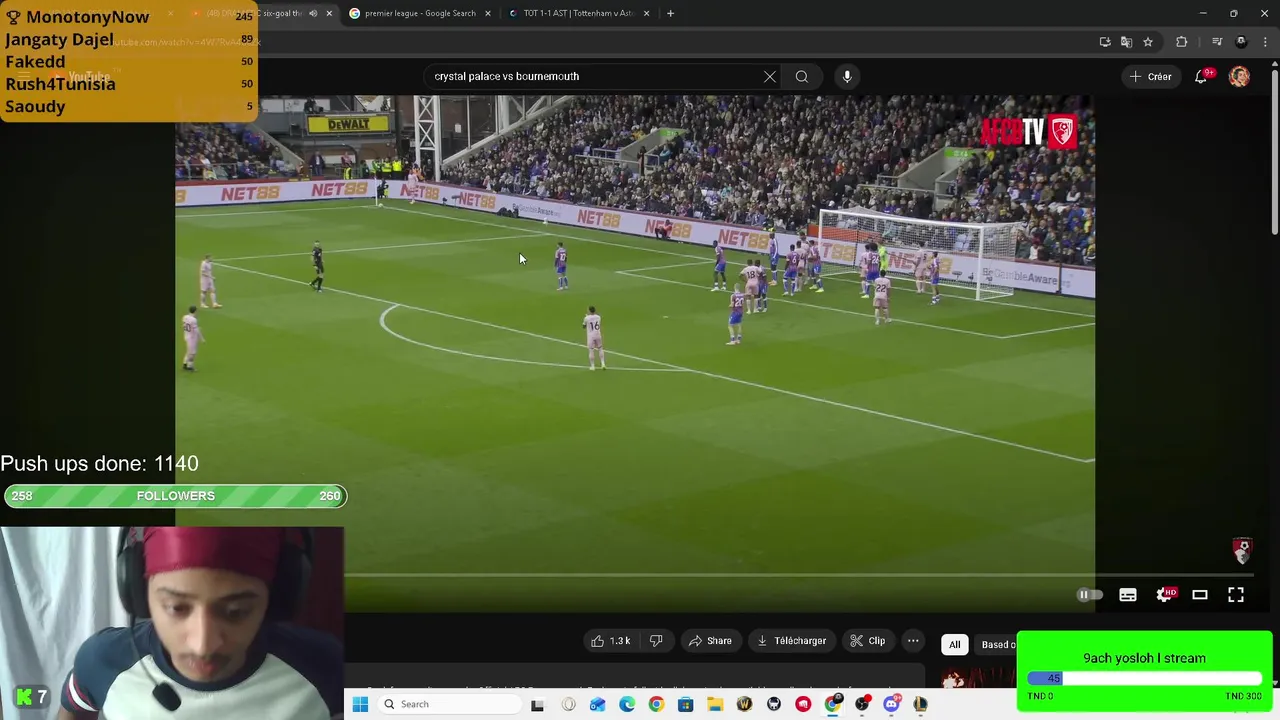
Task: Click the Créer button
Action: point(1150,76)
